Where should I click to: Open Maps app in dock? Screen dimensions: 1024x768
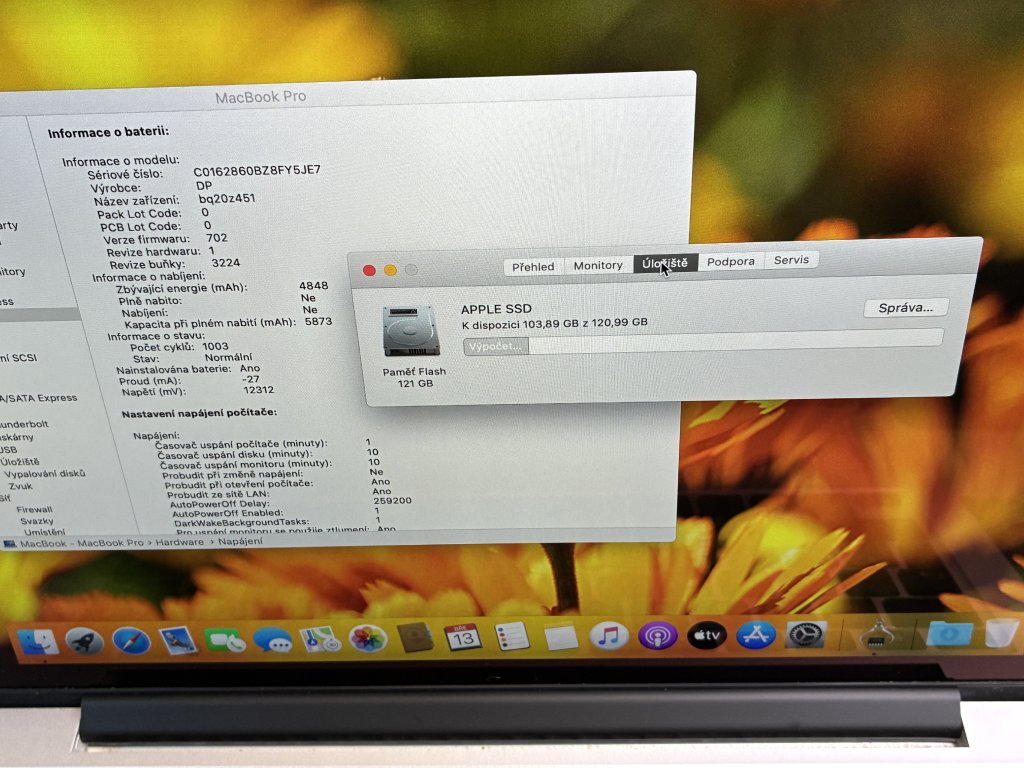319,639
